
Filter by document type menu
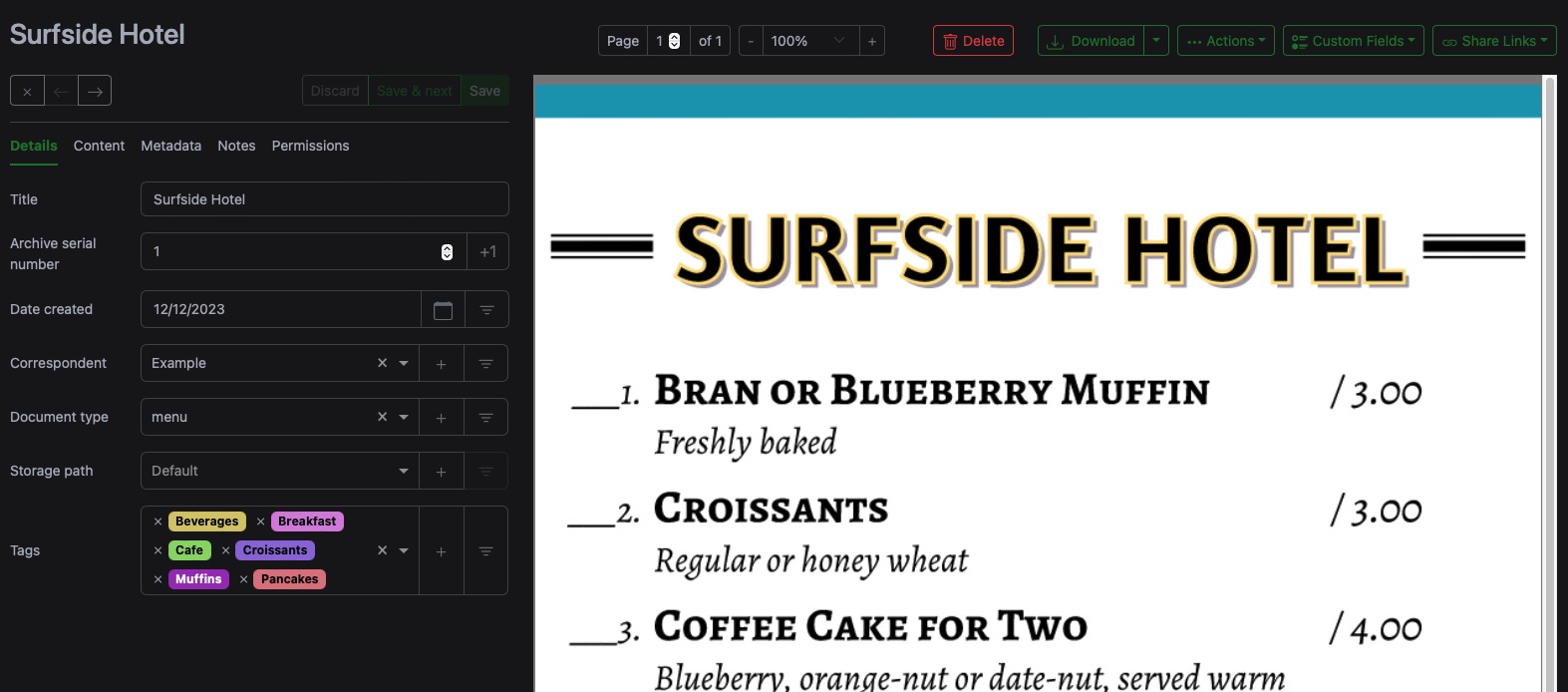(x=485, y=418)
